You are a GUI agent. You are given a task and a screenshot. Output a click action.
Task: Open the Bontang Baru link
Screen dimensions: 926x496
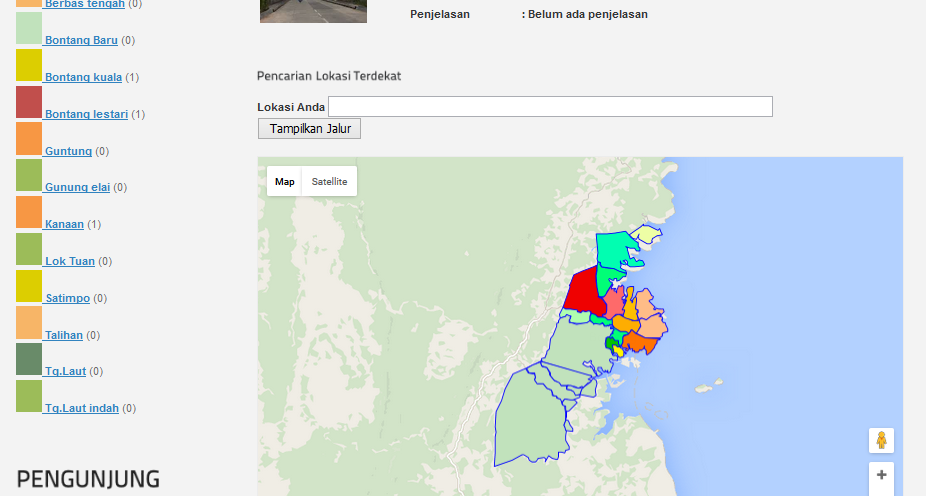[x=81, y=40]
